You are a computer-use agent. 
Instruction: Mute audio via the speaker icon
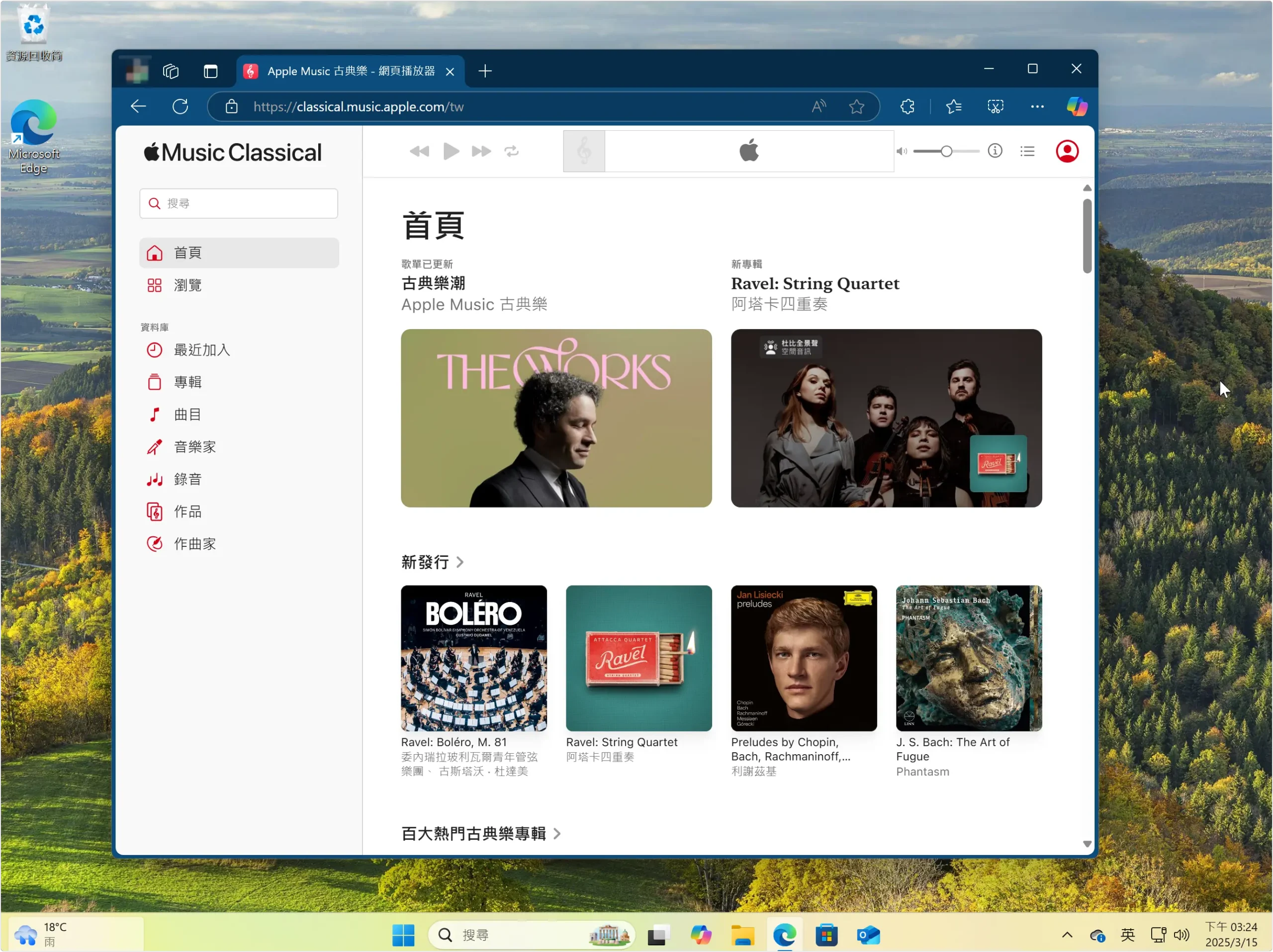pyautogui.click(x=902, y=151)
